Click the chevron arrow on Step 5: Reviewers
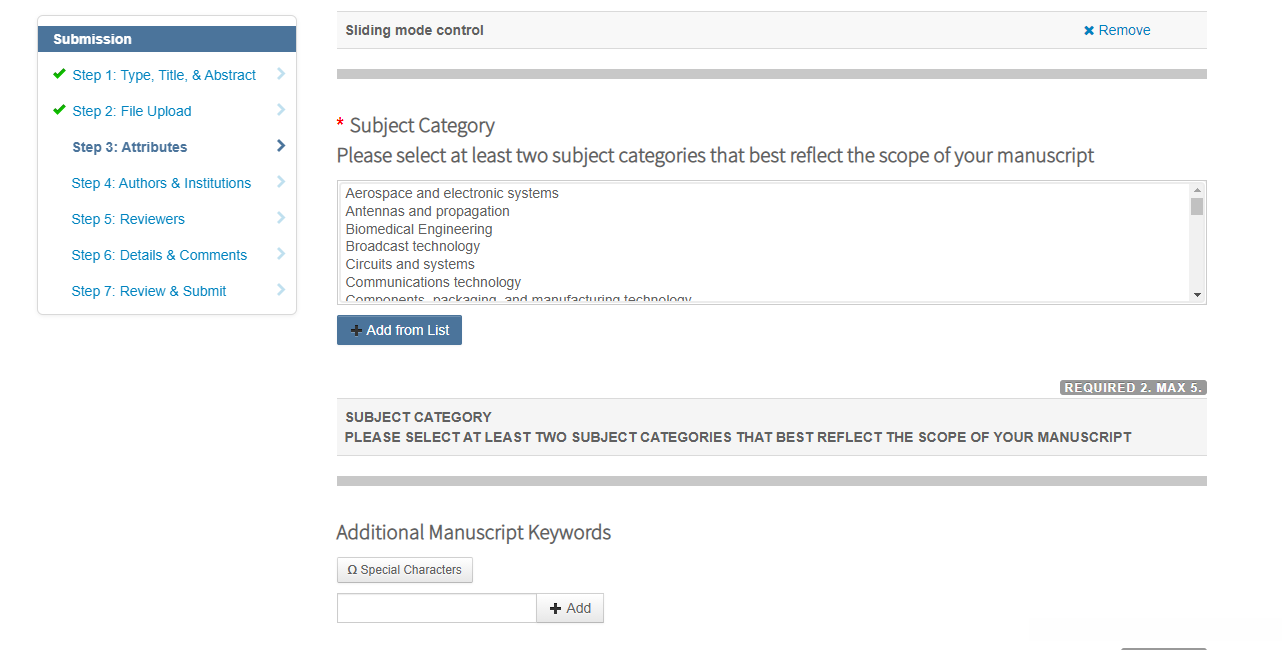 [x=281, y=218]
